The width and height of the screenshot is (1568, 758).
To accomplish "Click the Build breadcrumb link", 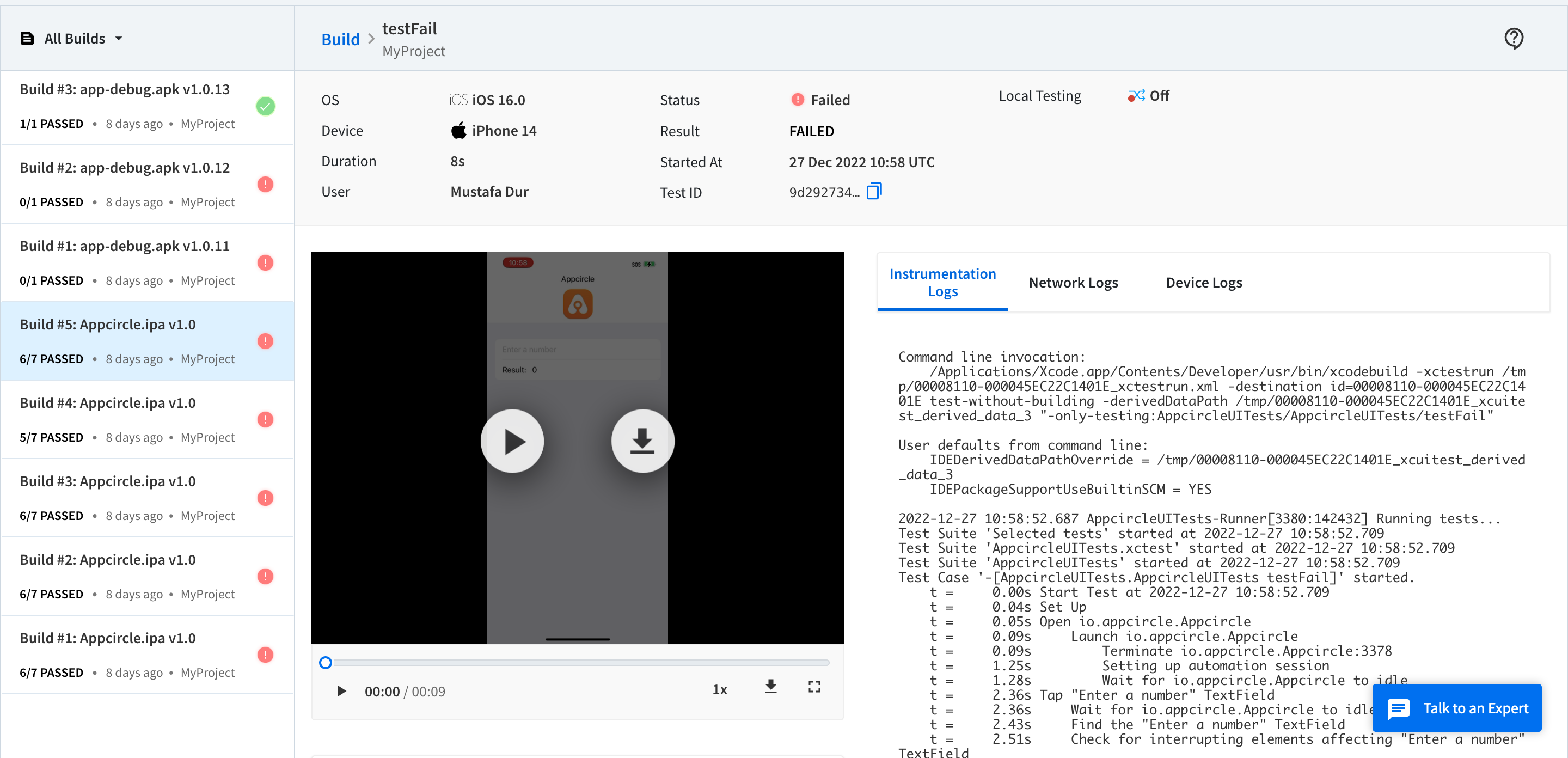I will tap(340, 39).
